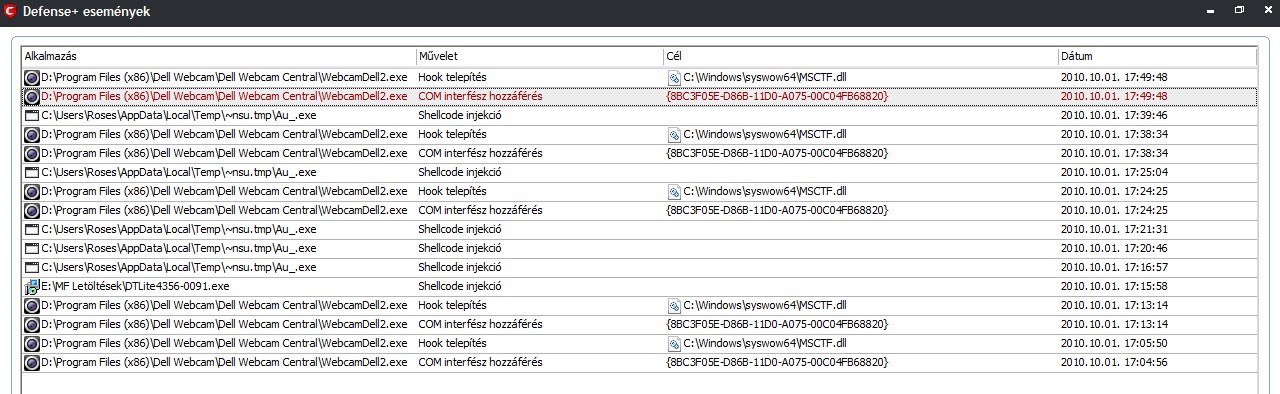
Task: Click the MSCTF.dll file icon in 17:05:50 row
Action: pos(674,343)
